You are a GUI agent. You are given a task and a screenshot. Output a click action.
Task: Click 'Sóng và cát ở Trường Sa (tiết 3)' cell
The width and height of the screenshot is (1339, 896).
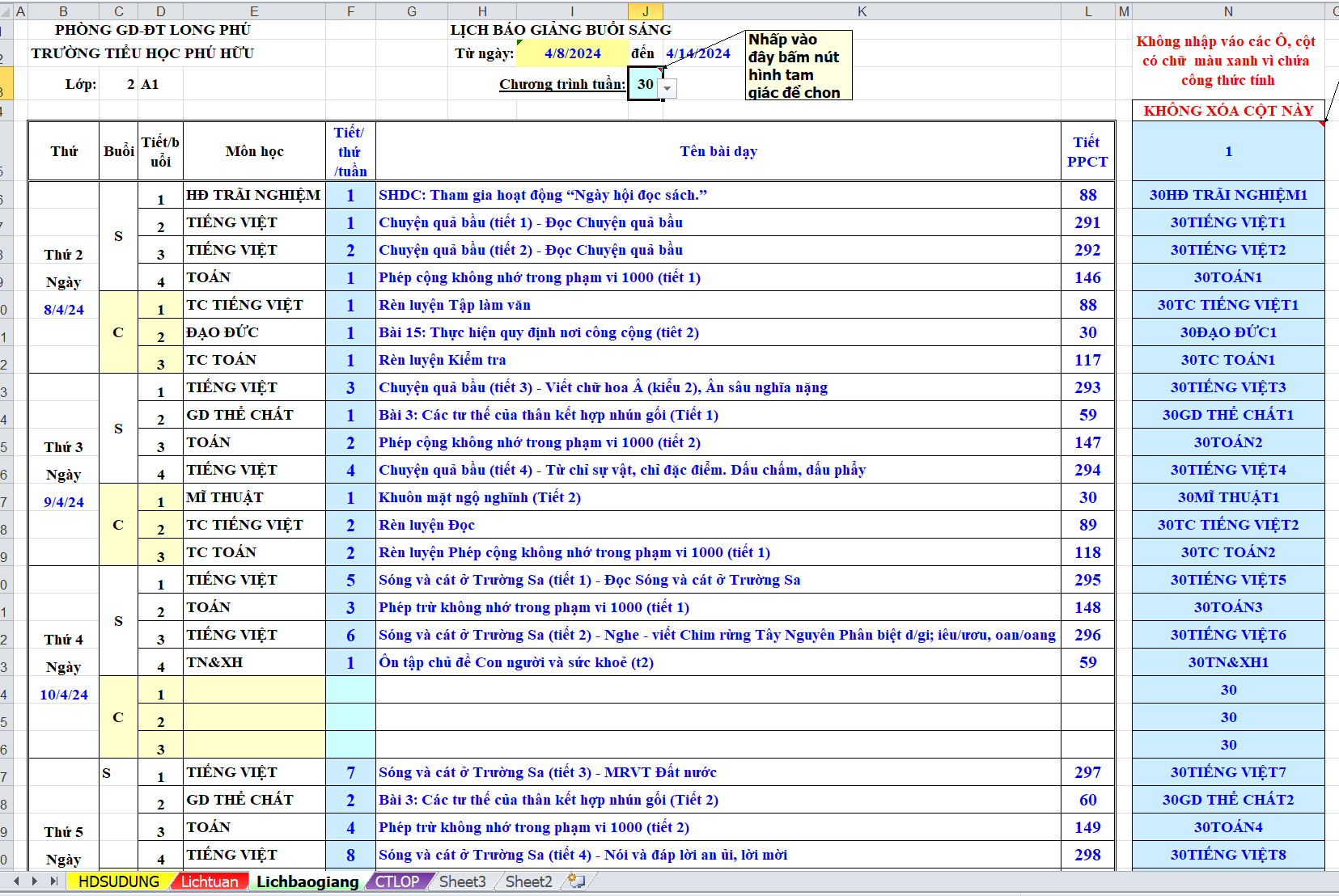pos(718,772)
